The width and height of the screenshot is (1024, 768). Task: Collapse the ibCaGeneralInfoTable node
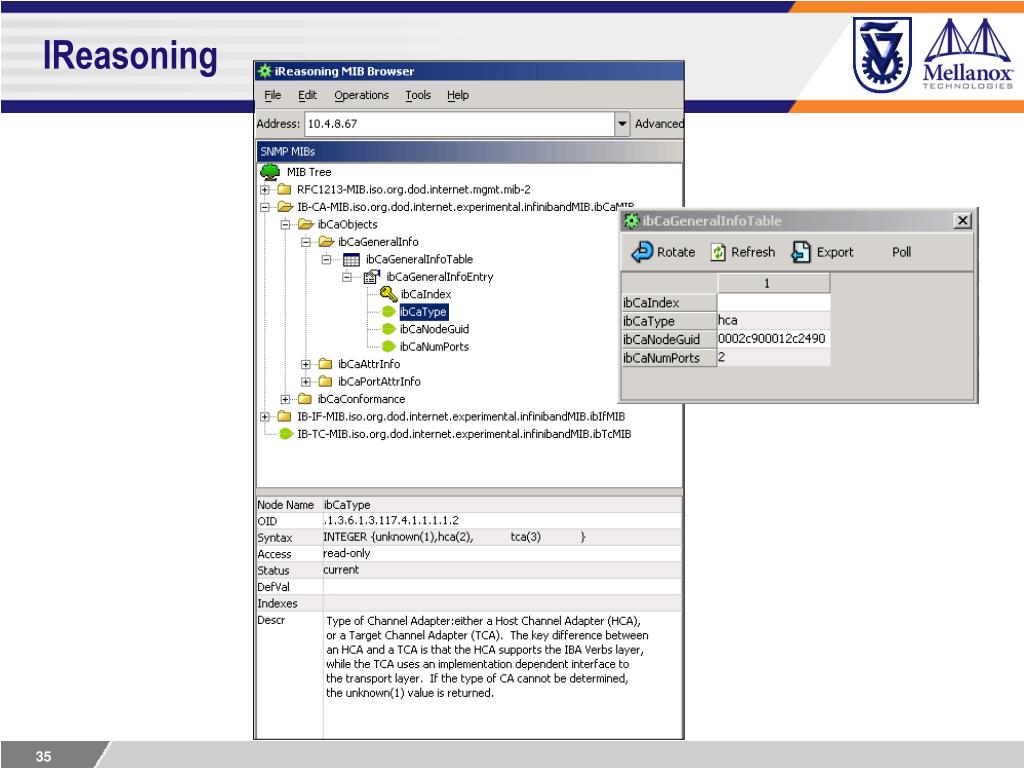pos(326,259)
